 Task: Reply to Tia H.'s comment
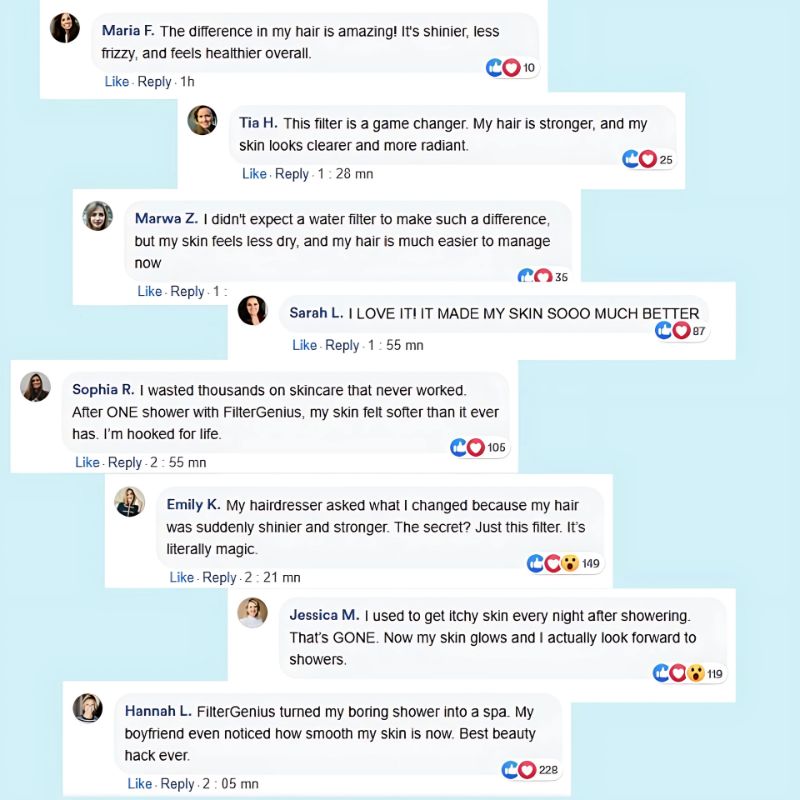click(x=292, y=174)
